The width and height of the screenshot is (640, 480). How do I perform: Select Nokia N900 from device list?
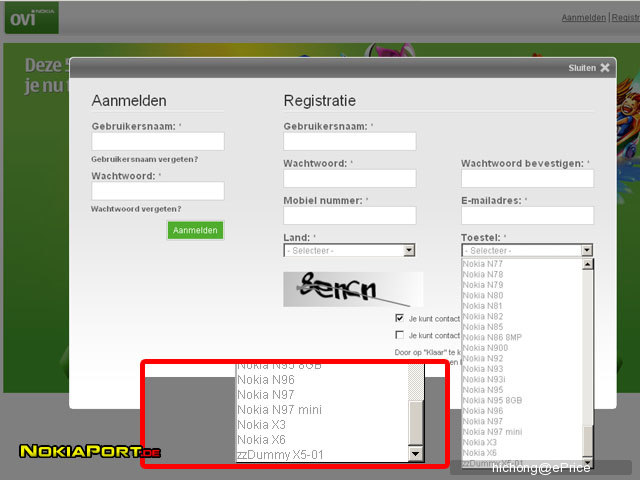pos(522,348)
